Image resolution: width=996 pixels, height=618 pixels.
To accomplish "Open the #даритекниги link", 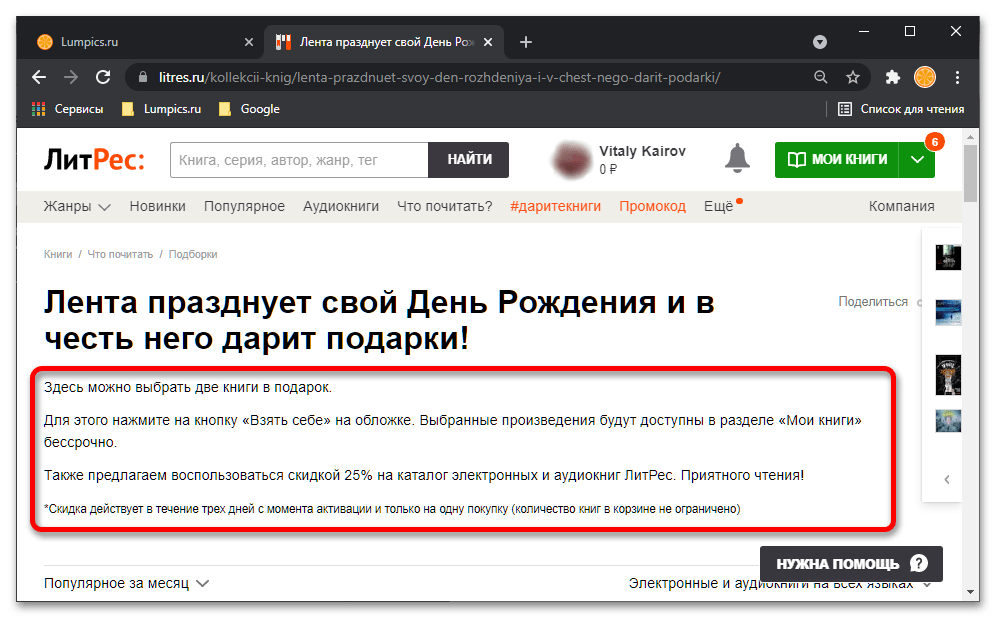I will (555, 206).
